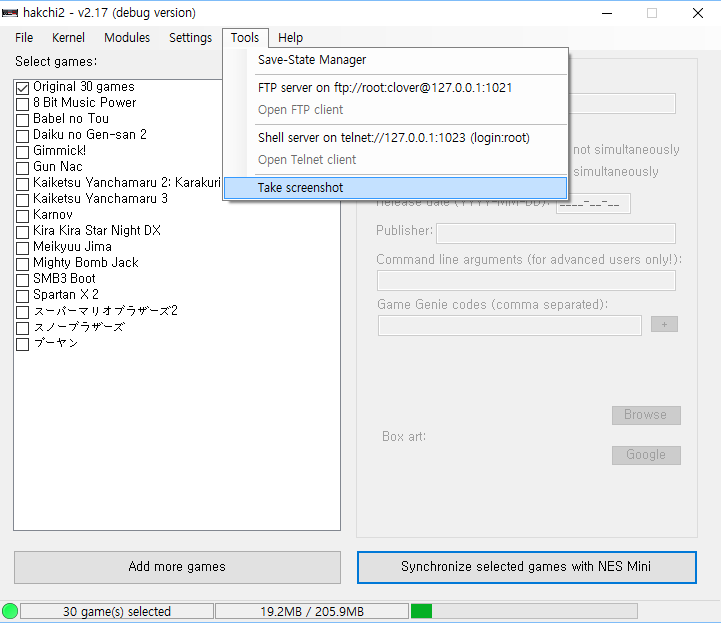Tick the Mighty Bomb Jack checkbox
The image size is (721, 623).
pos(23,263)
